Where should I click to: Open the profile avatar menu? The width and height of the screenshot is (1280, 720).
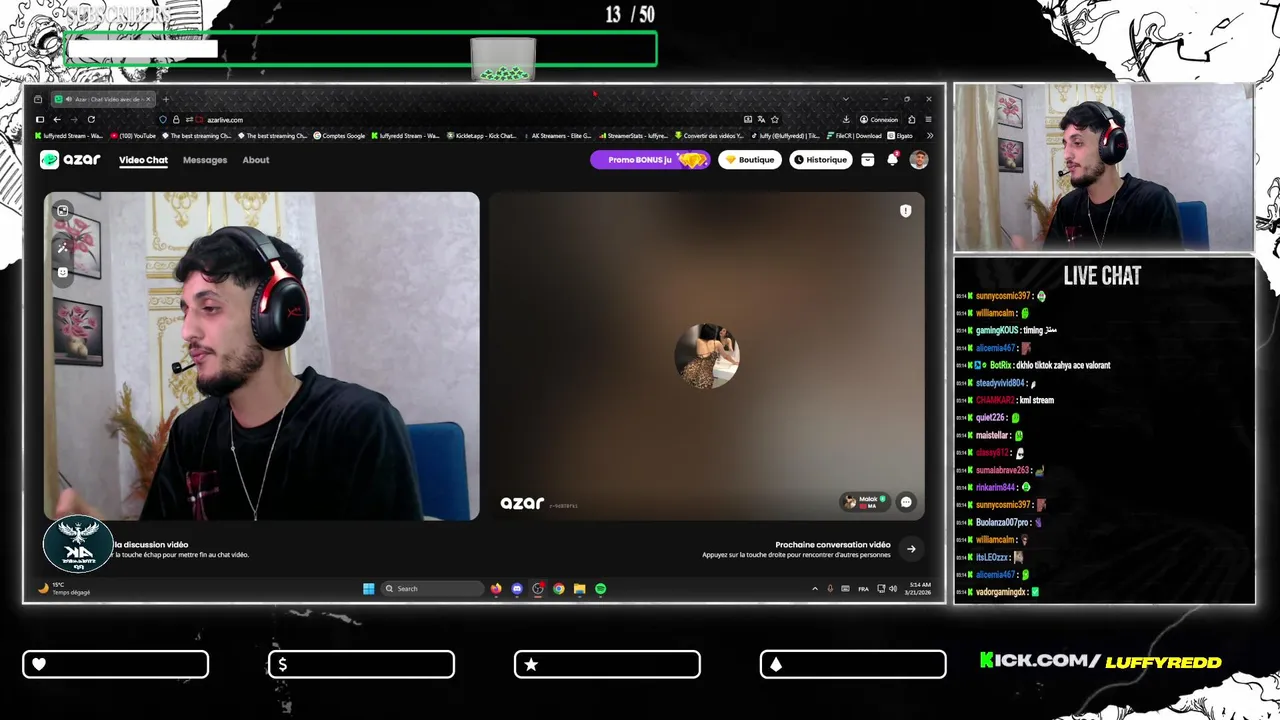click(x=919, y=160)
